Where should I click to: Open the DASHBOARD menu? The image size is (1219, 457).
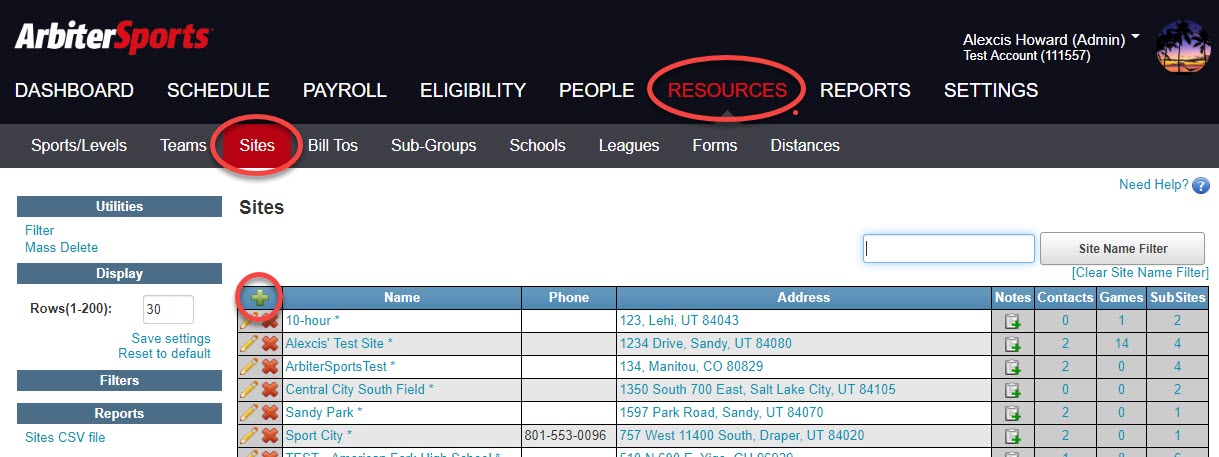coord(74,90)
